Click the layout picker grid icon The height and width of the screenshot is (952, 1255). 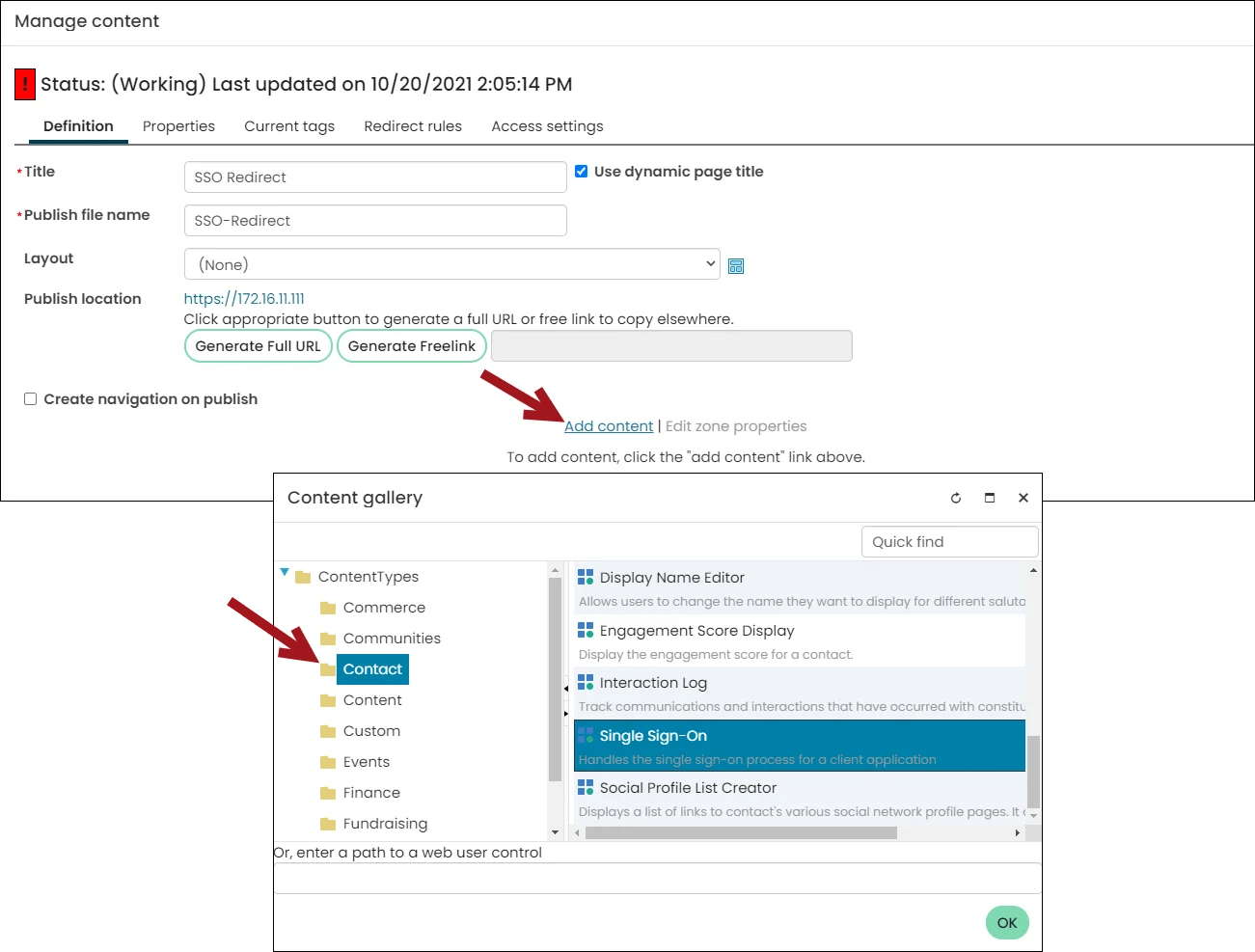[x=736, y=265]
